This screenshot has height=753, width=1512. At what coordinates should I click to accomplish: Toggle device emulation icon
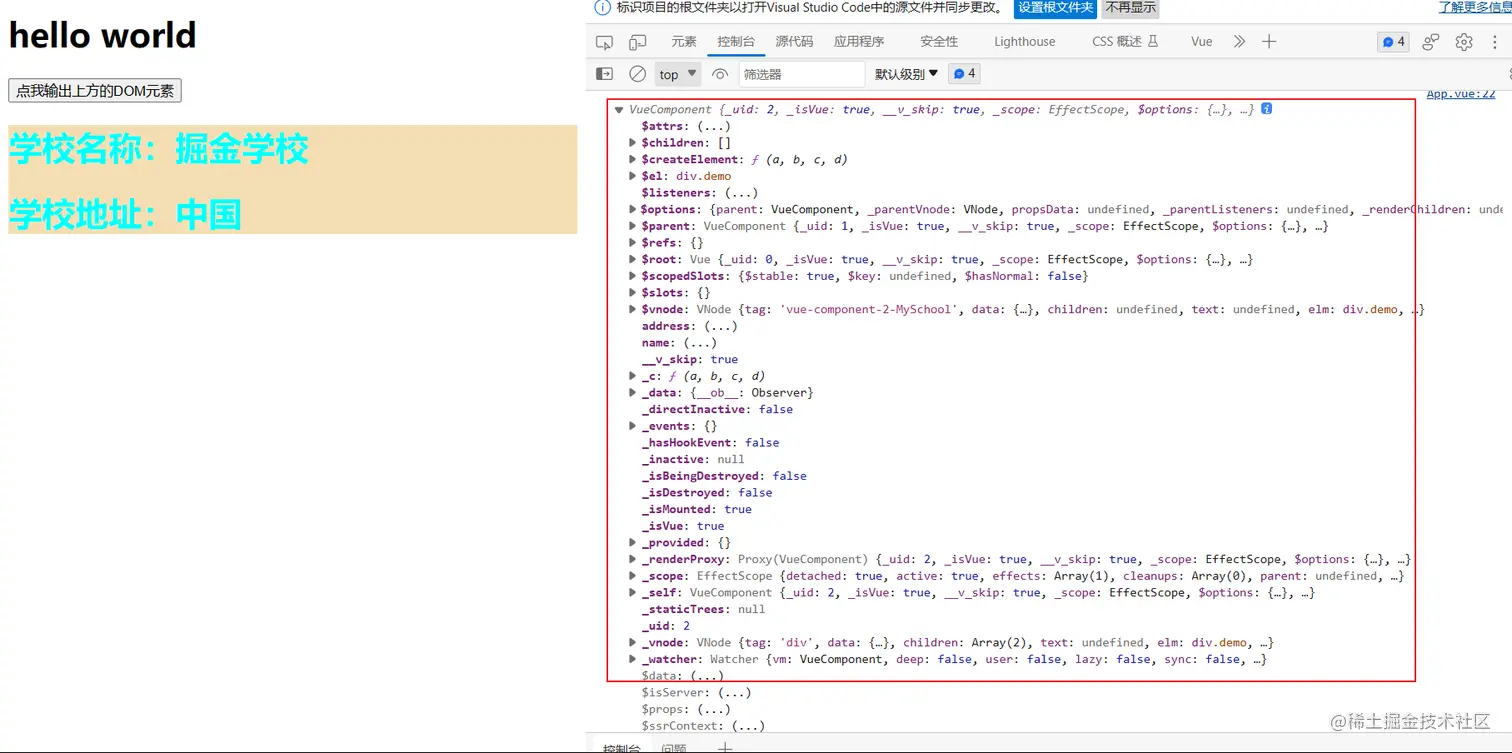637,42
